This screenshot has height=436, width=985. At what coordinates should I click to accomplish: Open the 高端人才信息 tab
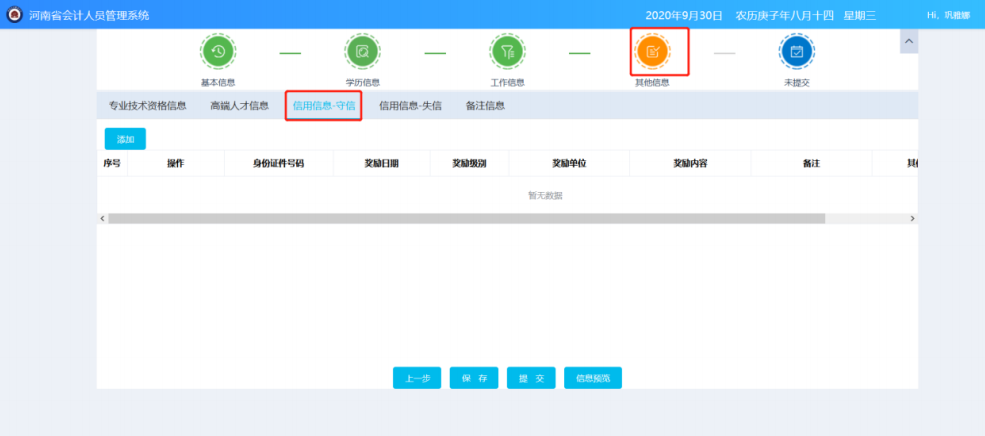click(x=239, y=106)
